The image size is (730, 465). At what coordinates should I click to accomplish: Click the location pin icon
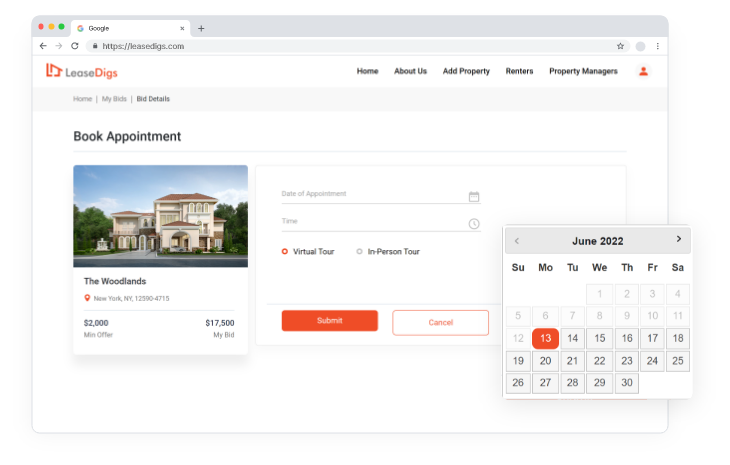pyautogui.click(x=87, y=298)
